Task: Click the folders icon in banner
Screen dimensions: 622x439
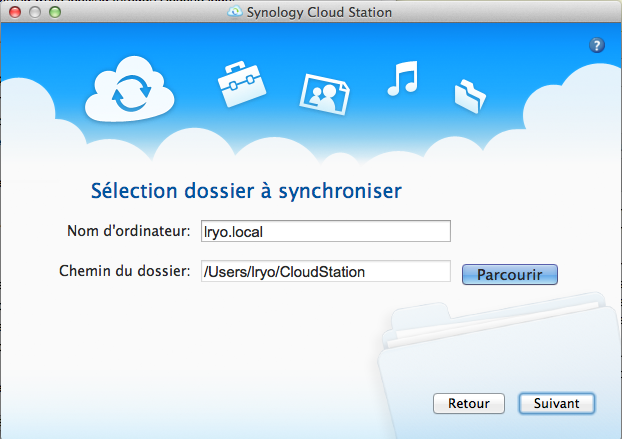Action: (470, 96)
